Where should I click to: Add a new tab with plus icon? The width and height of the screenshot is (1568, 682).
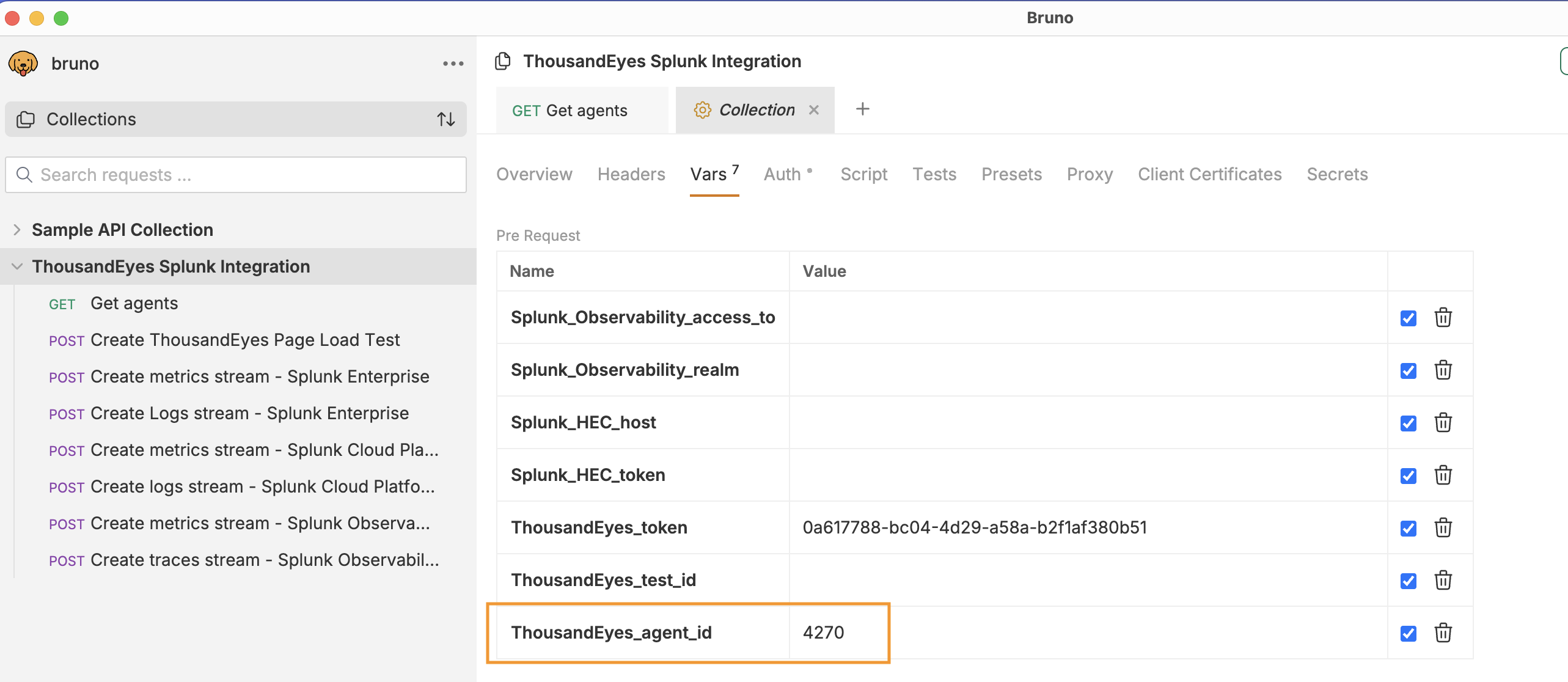click(862, 109)
